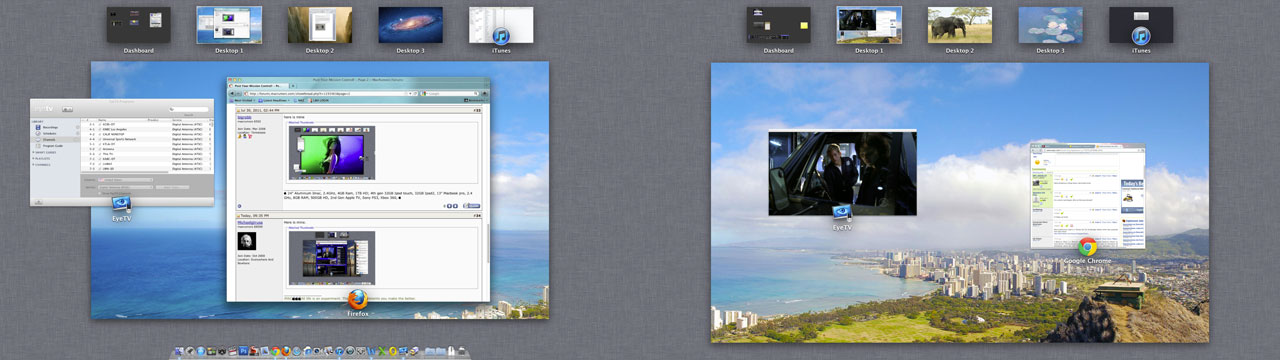
Task: Select the Firefox browser window preview
Action: [x=358, y=189]
